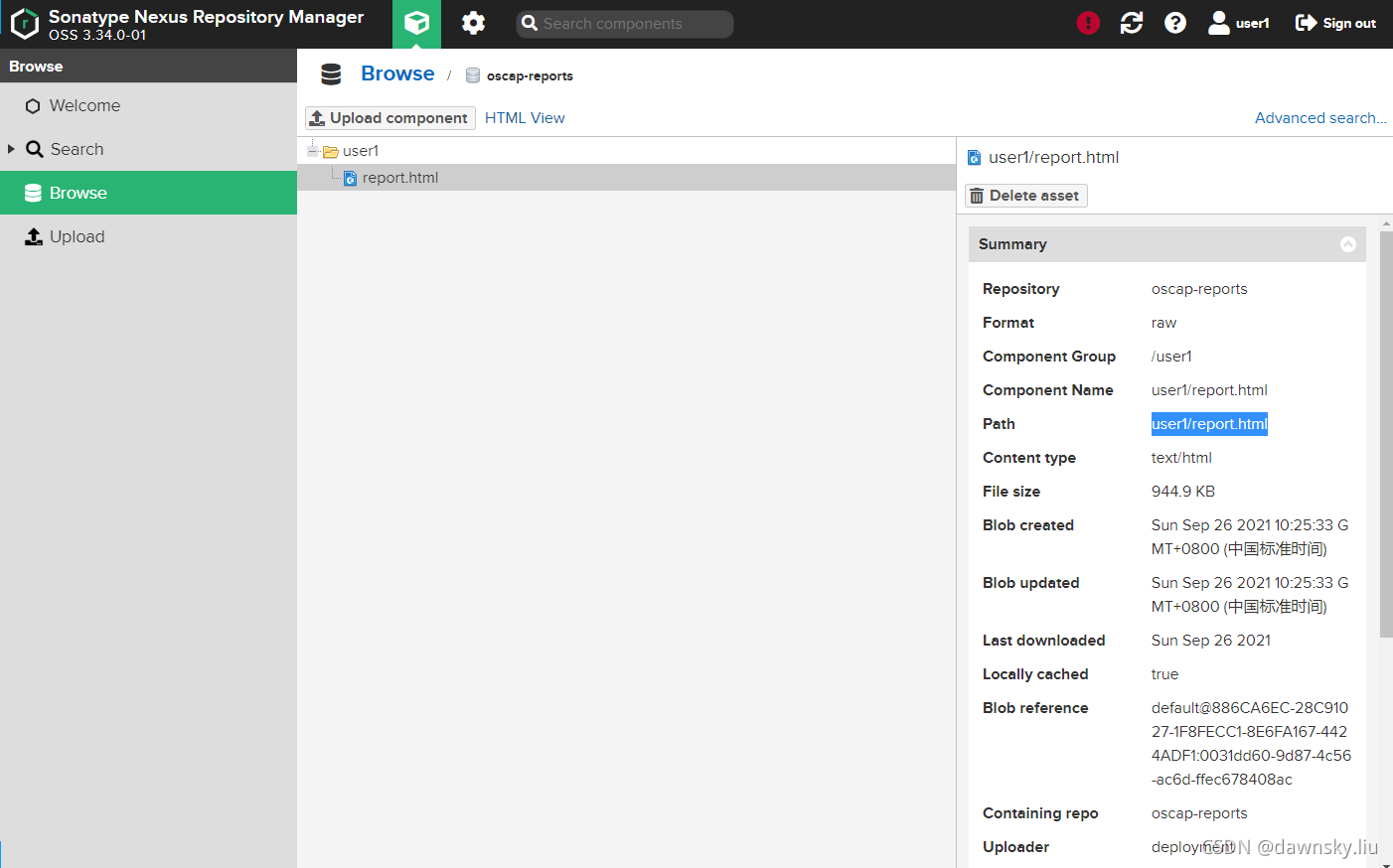Screen dimensions: 1393x868
Task: Click the Blob reference value text
Action: 1251,744
